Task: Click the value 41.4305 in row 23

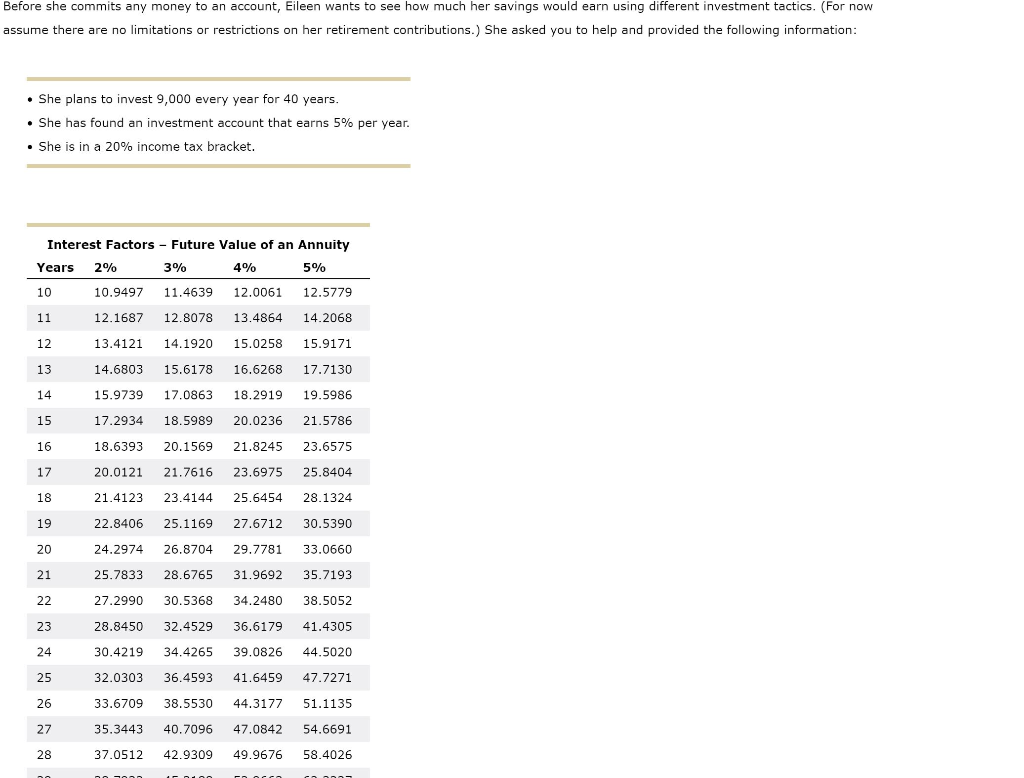Action: (x=327, y=626)
